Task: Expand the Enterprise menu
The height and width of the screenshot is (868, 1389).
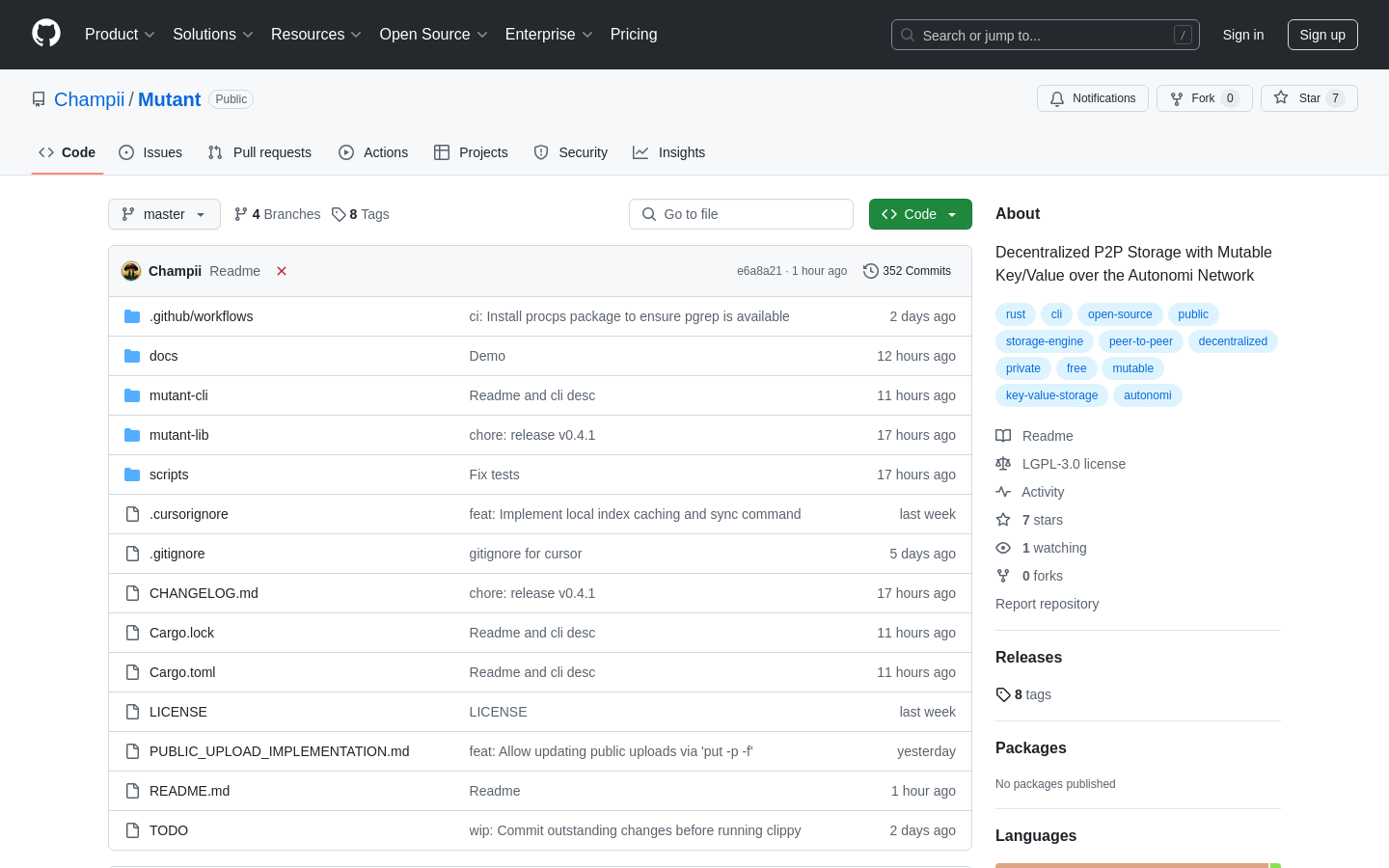Action: [549, 34]
